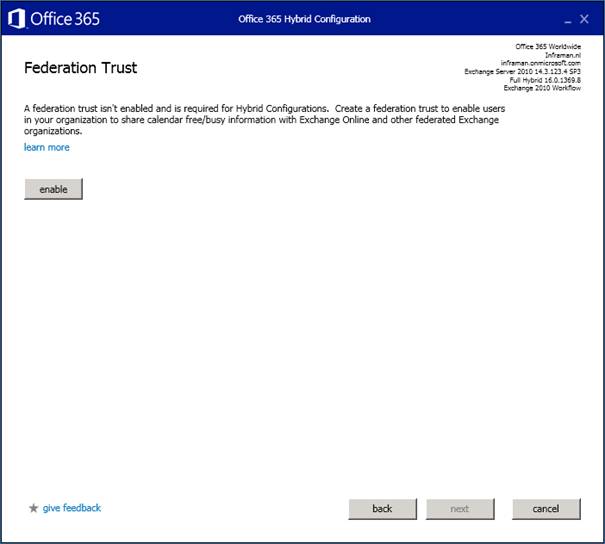Click the Exchange Server 2010 version line
This screenshot has height=544, width=605.
tap(522, 71)
